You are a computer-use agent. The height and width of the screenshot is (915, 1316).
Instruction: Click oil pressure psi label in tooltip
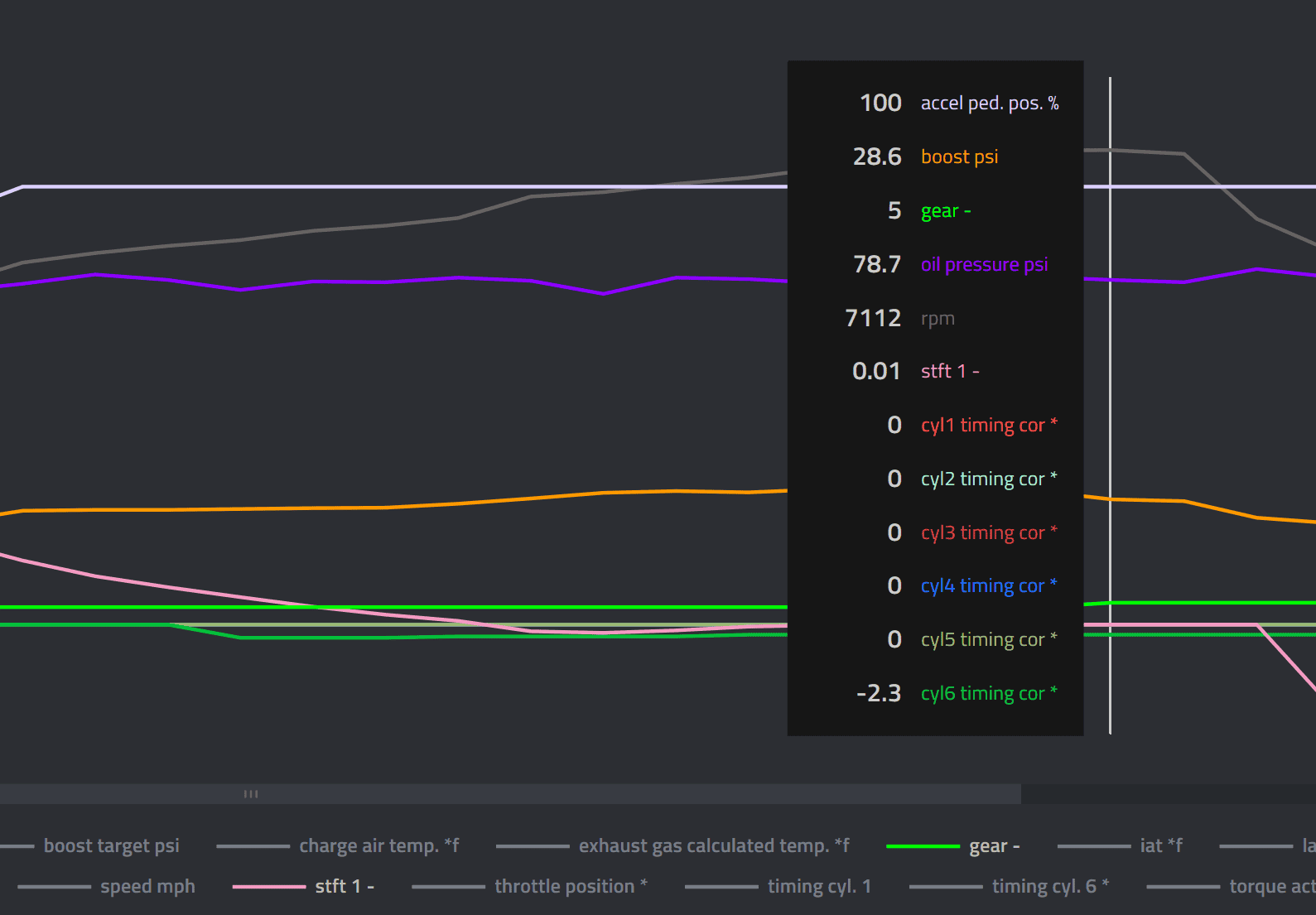point(984,265)
